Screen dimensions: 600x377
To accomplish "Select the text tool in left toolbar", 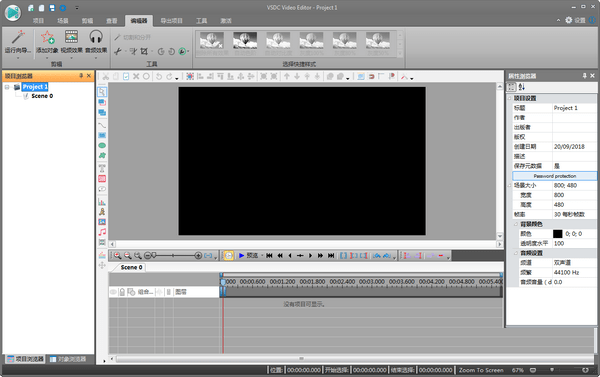I will [x=102, y=168].
